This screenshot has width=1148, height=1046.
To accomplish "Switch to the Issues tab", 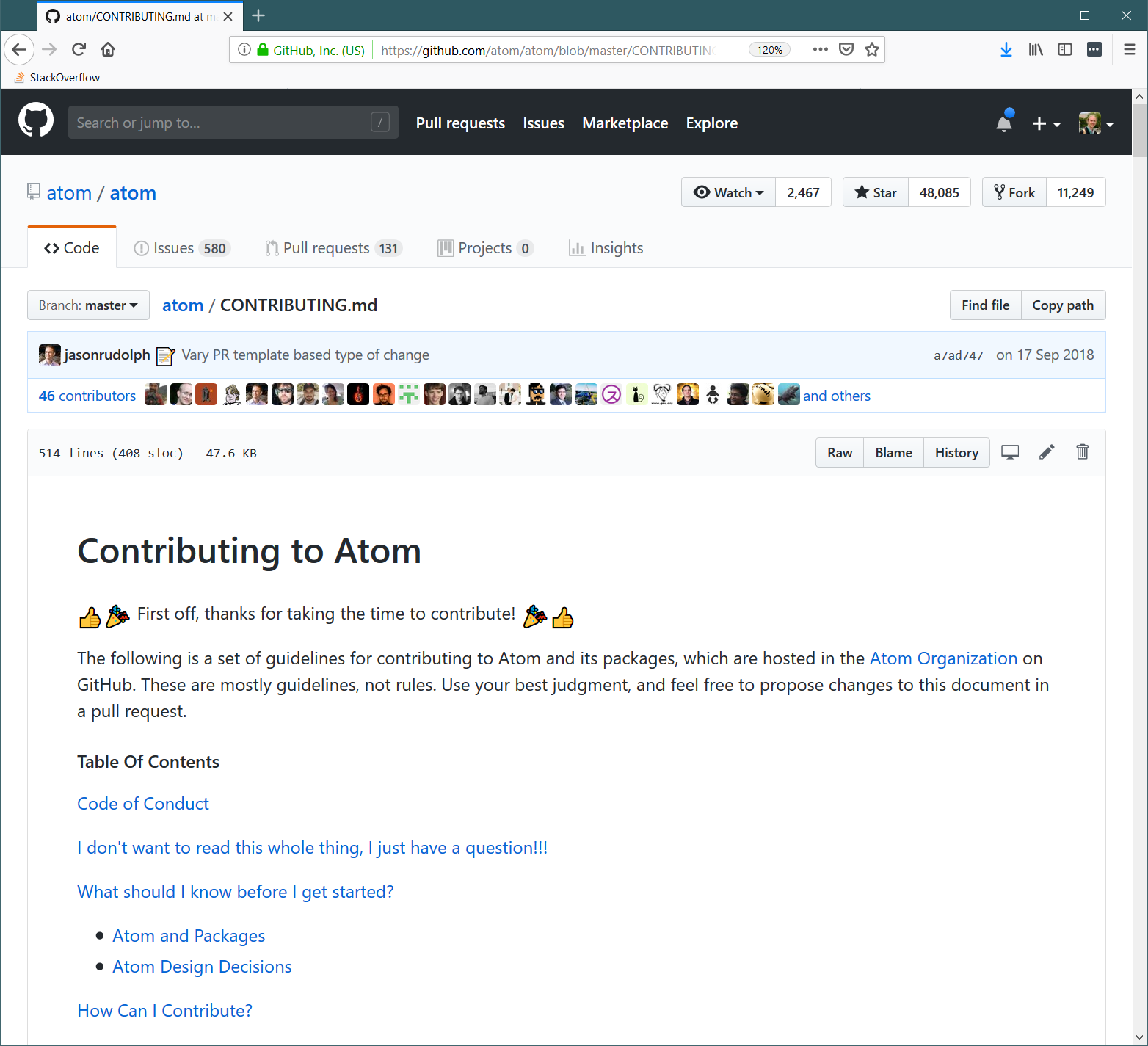I will [182, 248].
